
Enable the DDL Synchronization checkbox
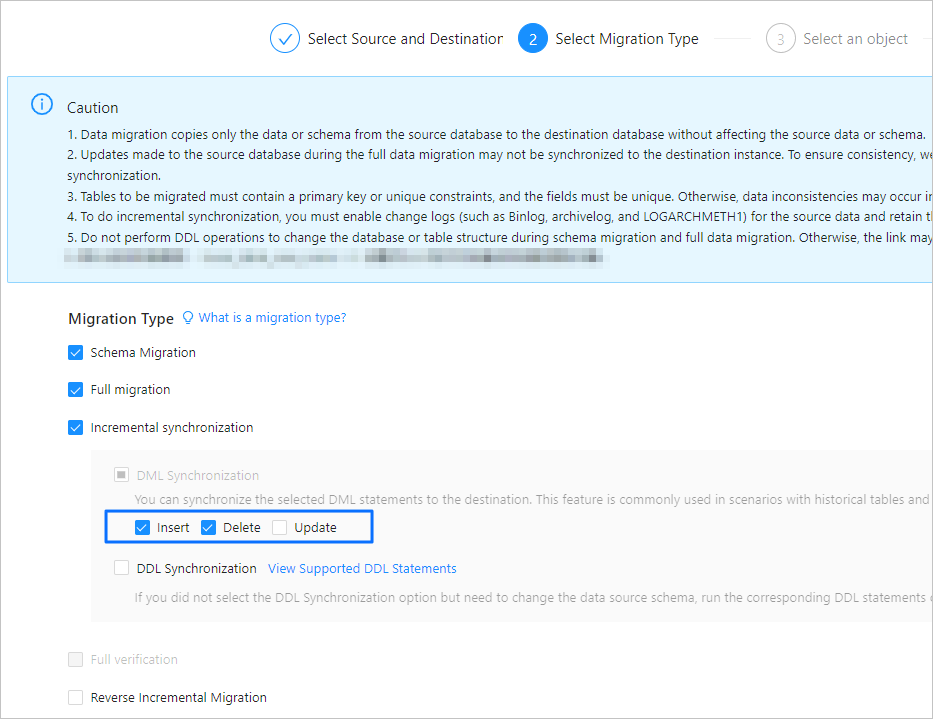point(121,569)
